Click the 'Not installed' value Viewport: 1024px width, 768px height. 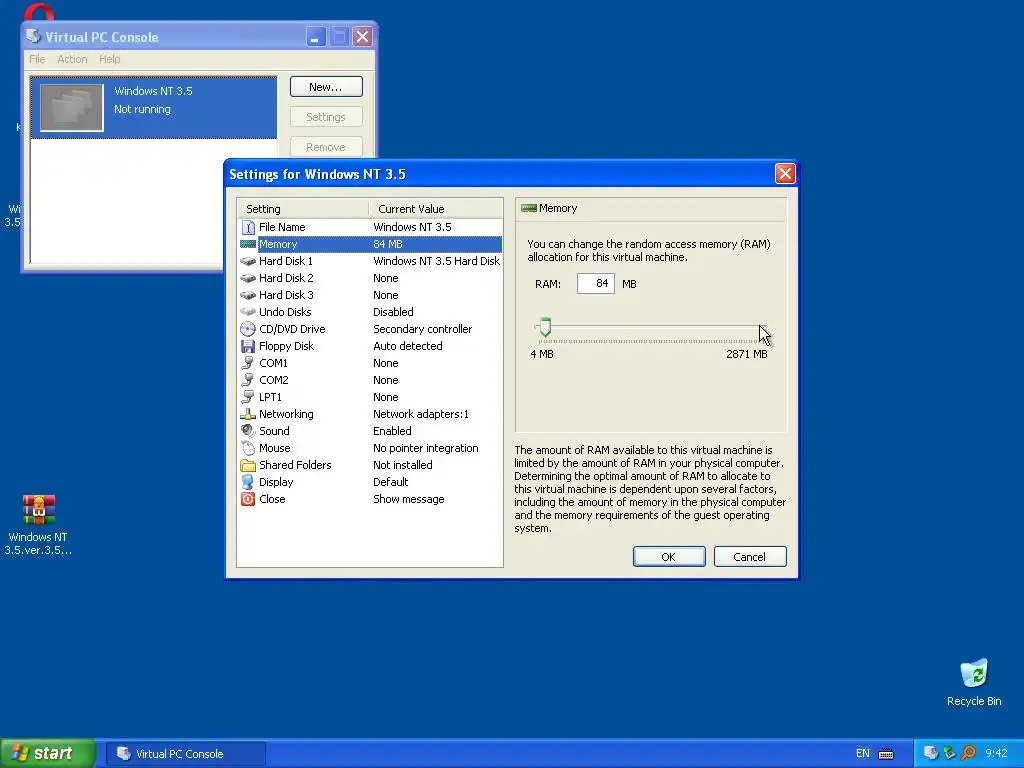click(x=403, y=465)
